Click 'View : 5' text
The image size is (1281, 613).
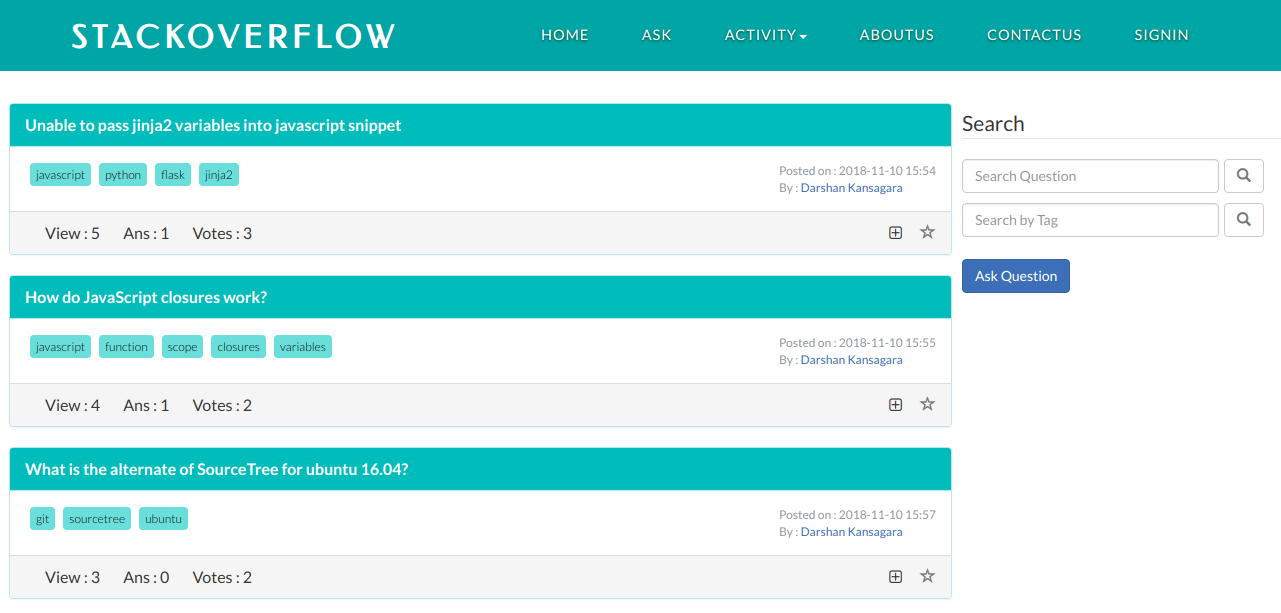pyautogui.click(x=72, y=233)
